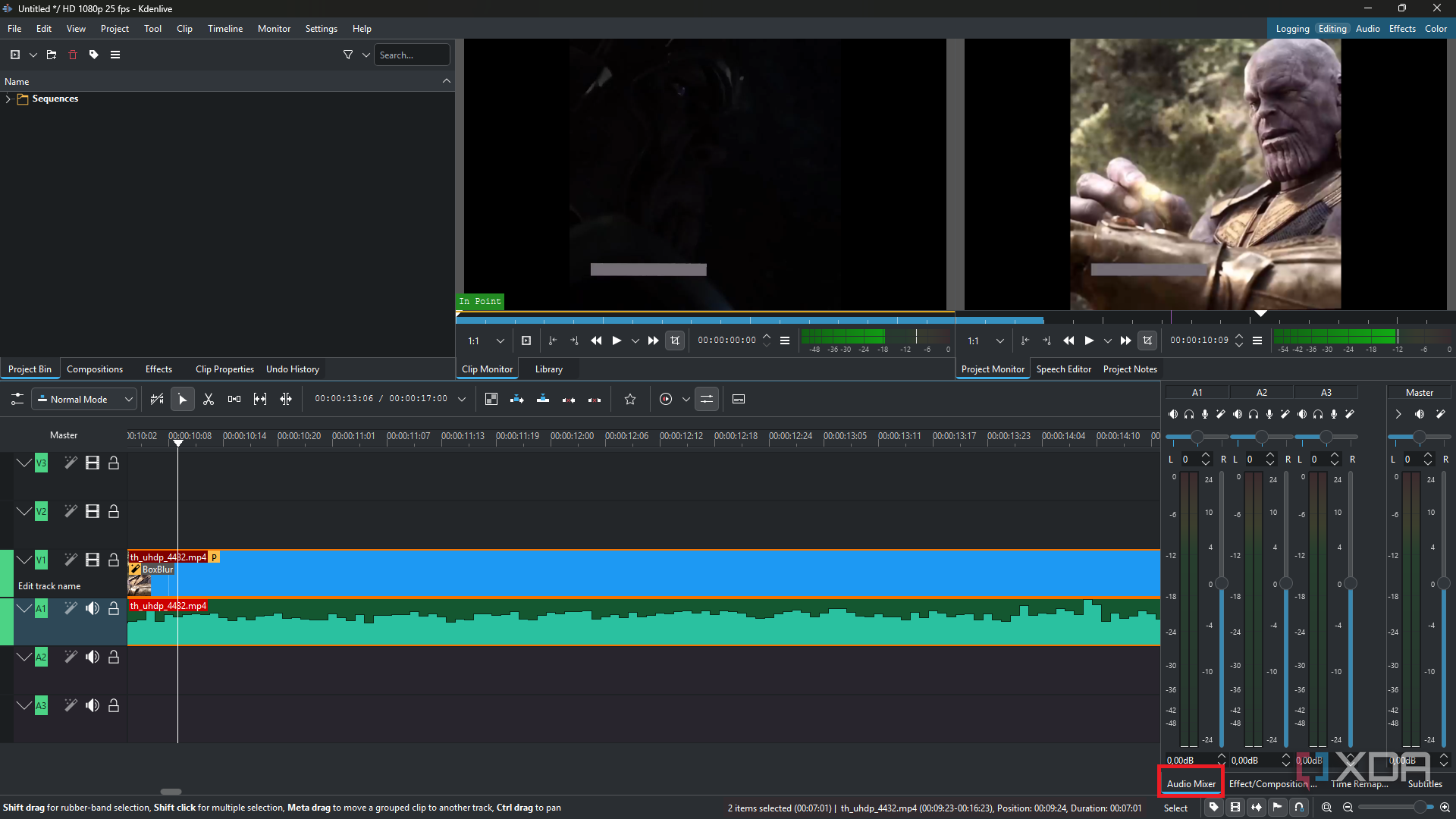Open the Project Monitor hamburger menu
1456x819 pixels.
[x=1257, y=340]
